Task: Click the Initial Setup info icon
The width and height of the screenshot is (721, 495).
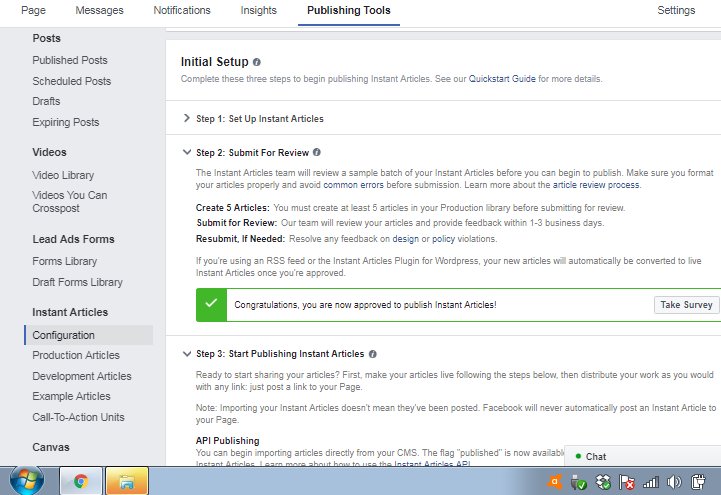Action: pyautogui.click(x=257, y=62)
